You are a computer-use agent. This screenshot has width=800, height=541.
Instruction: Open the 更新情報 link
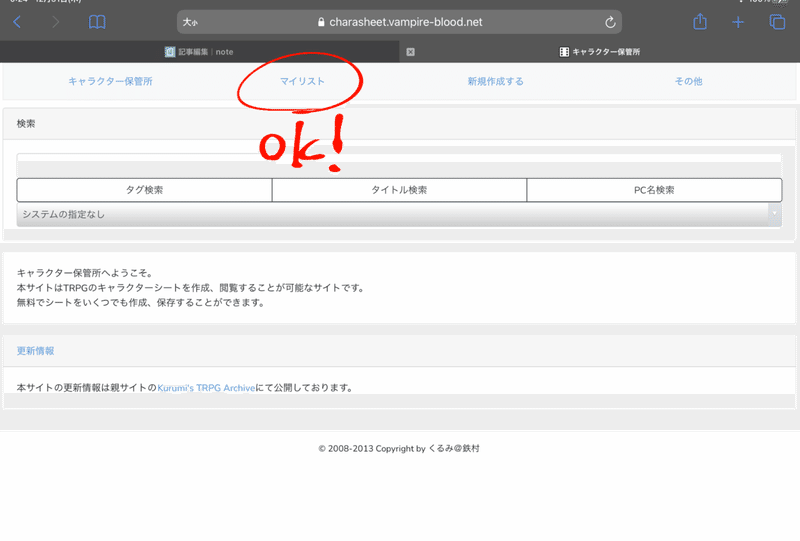(35, 351)
